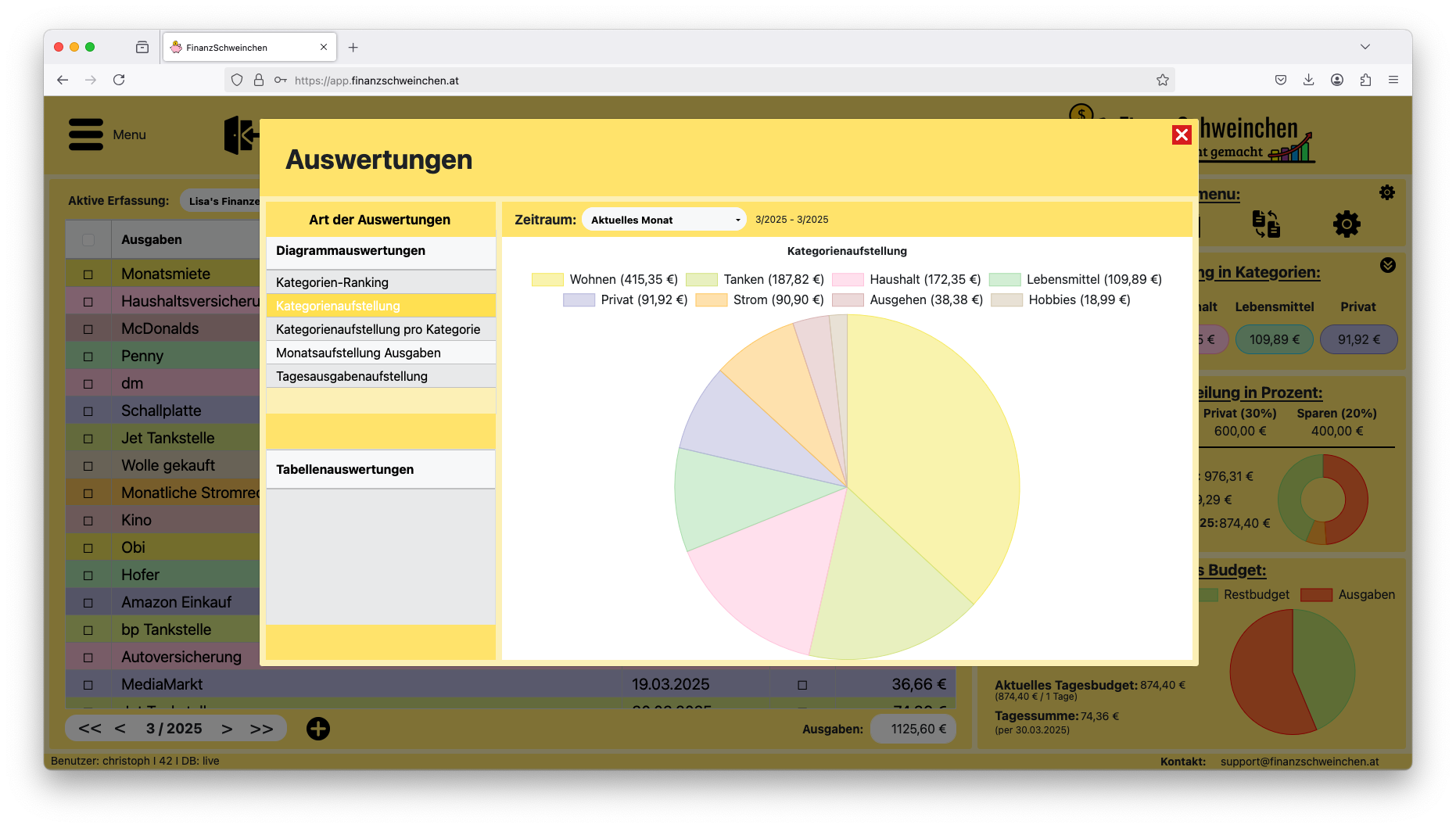This screenshot has width=1456, height=828.
Task: Check the MediaMarkt date-column checkbox
Action: click(802, 685)
